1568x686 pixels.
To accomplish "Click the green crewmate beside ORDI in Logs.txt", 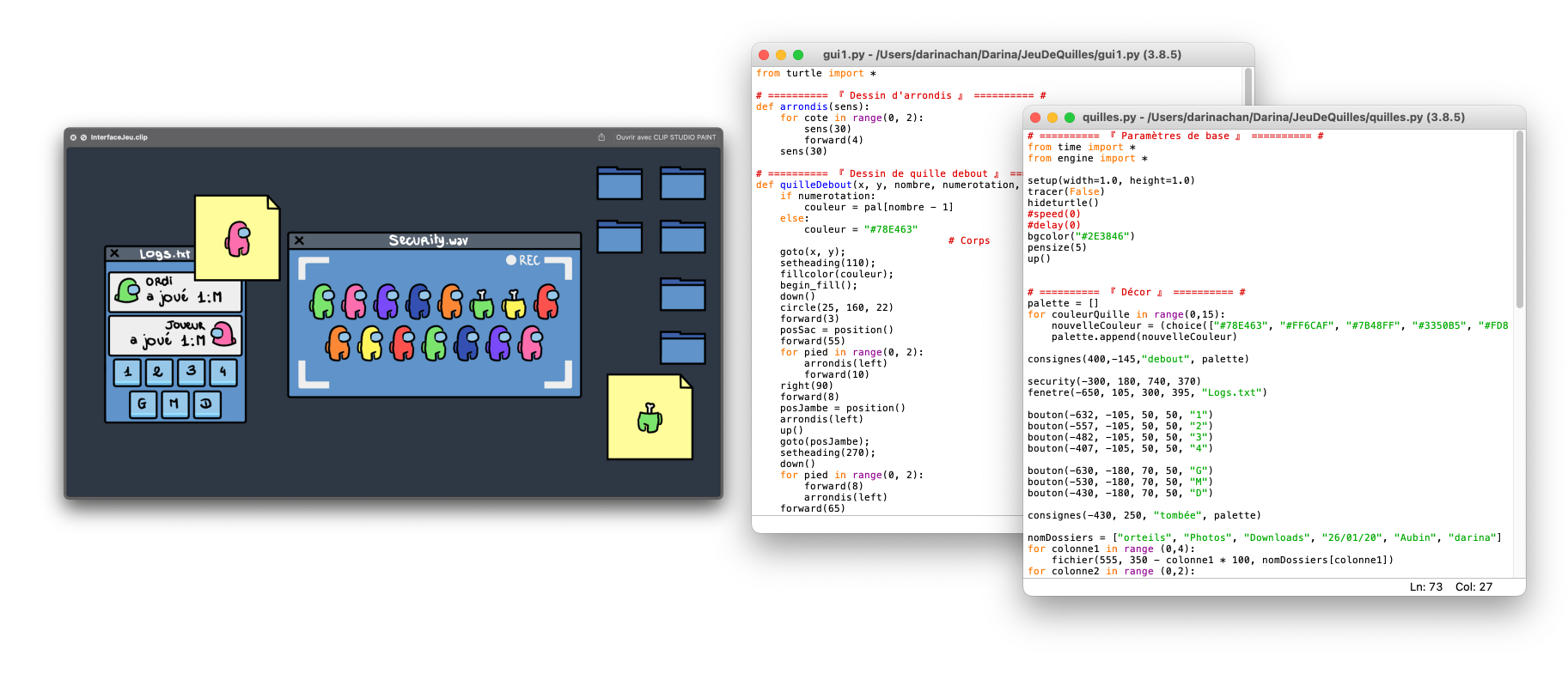I will 127,290.
